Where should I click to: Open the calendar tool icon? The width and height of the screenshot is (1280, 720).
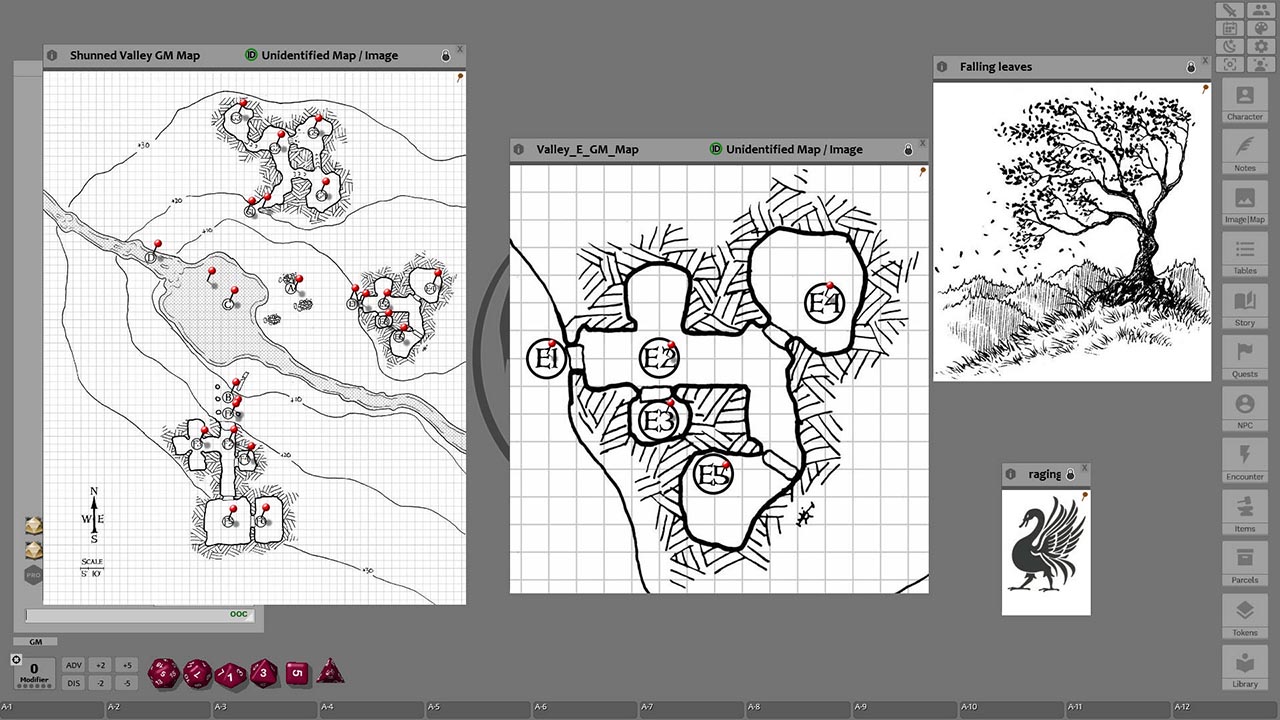(x=1230, y=28)
